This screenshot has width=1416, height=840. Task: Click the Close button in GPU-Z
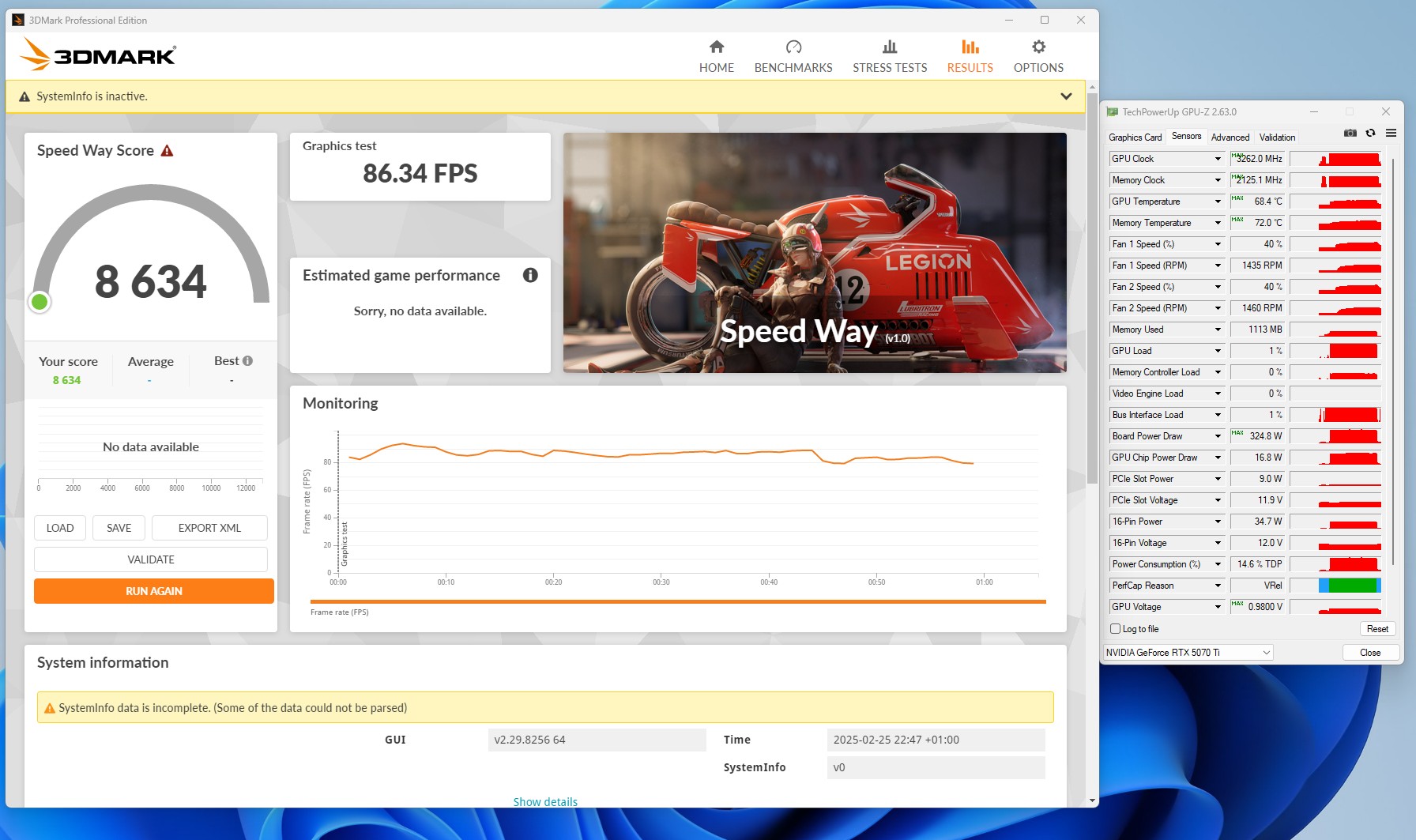[x=1370, y=653]
